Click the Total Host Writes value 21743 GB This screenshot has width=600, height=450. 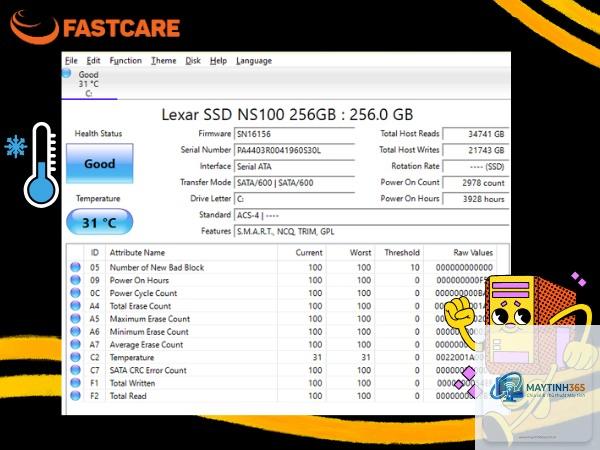click(476, 150)
